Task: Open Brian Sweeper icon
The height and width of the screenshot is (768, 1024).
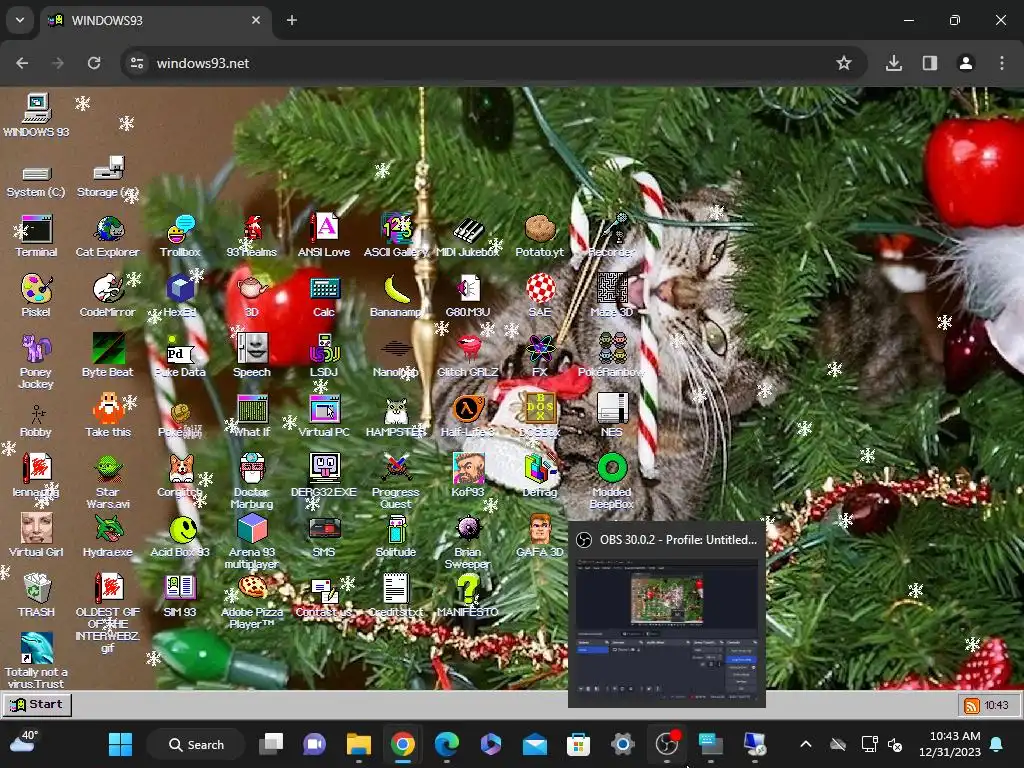Action: pos(468,529)
